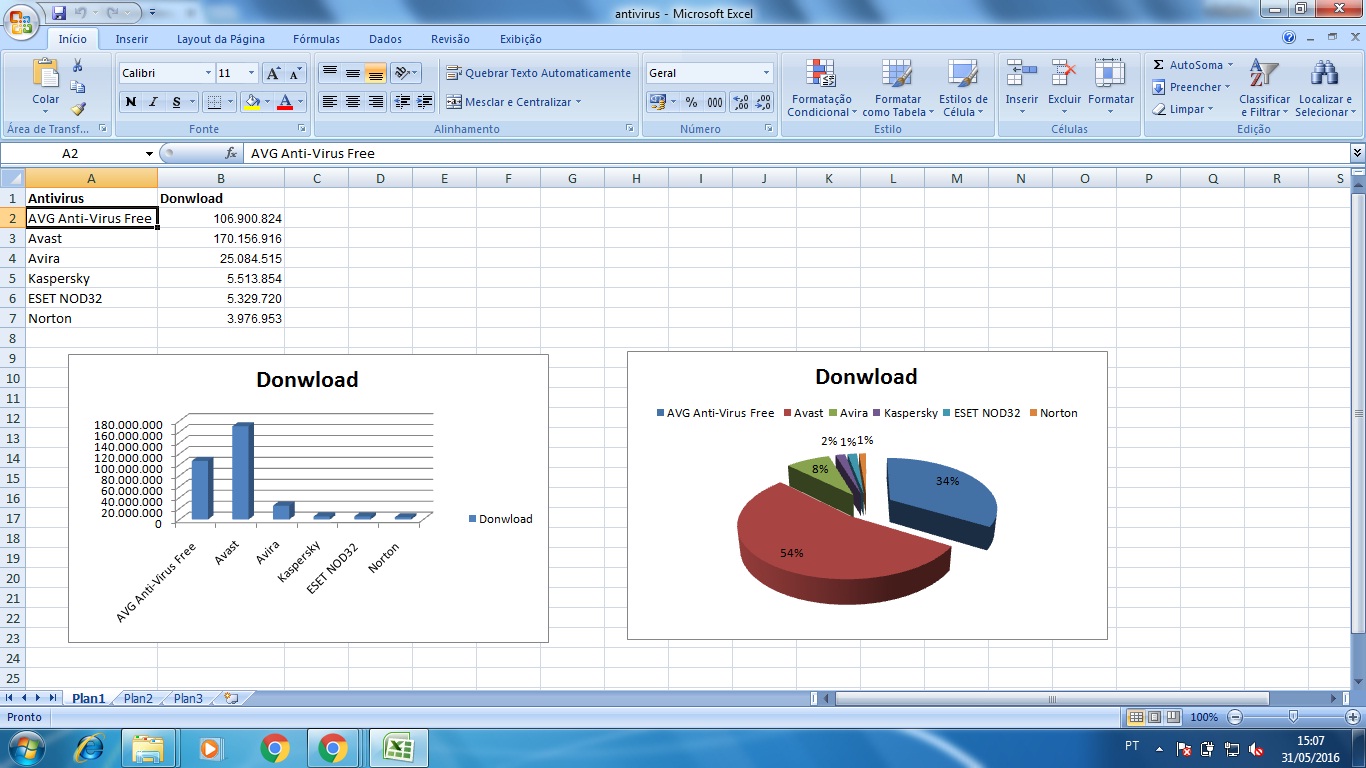
Task: Decrease indent icon
Action: point(402,102)
